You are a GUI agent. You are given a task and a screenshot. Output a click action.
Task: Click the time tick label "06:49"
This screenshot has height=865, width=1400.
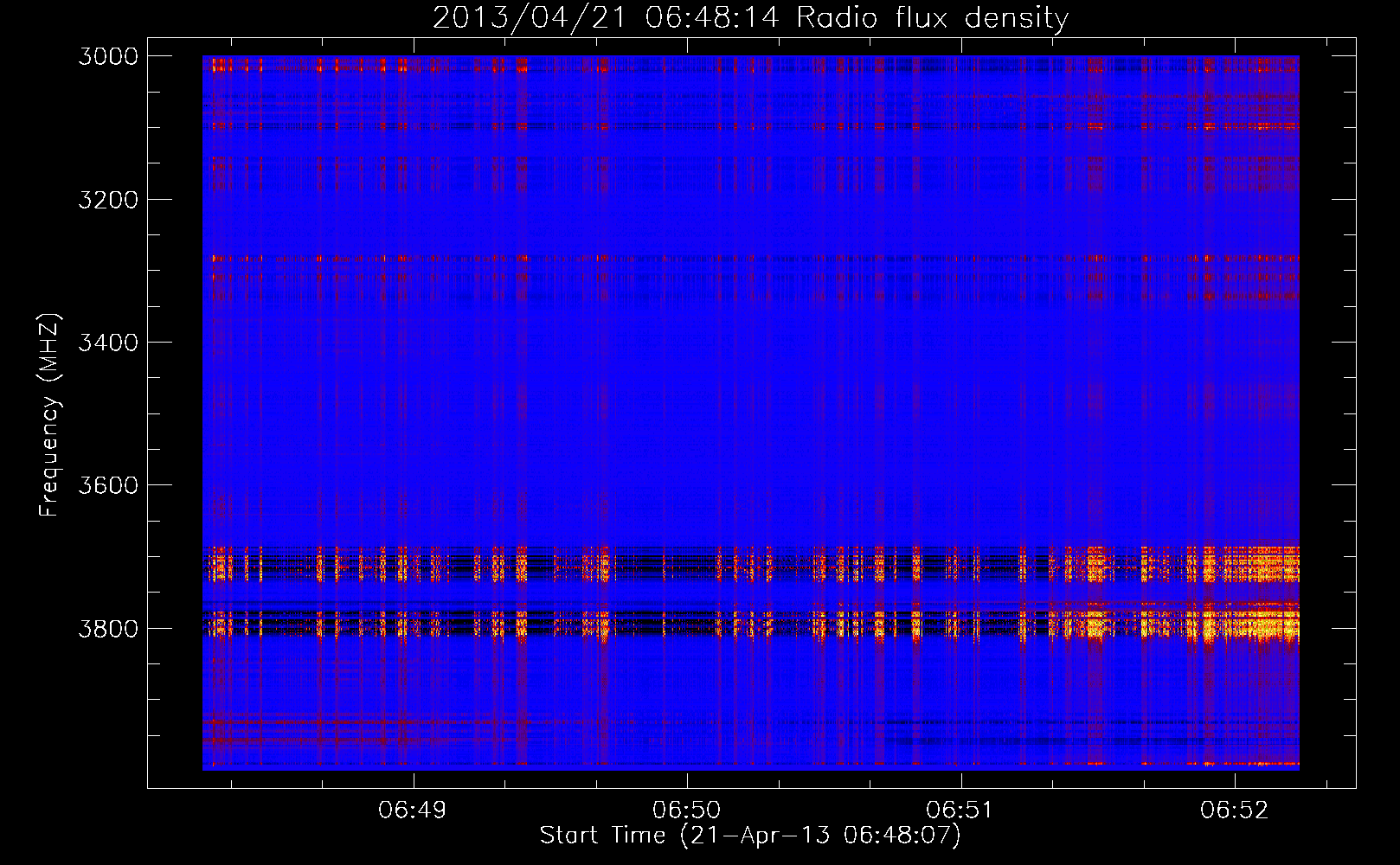tap(413, 810)
